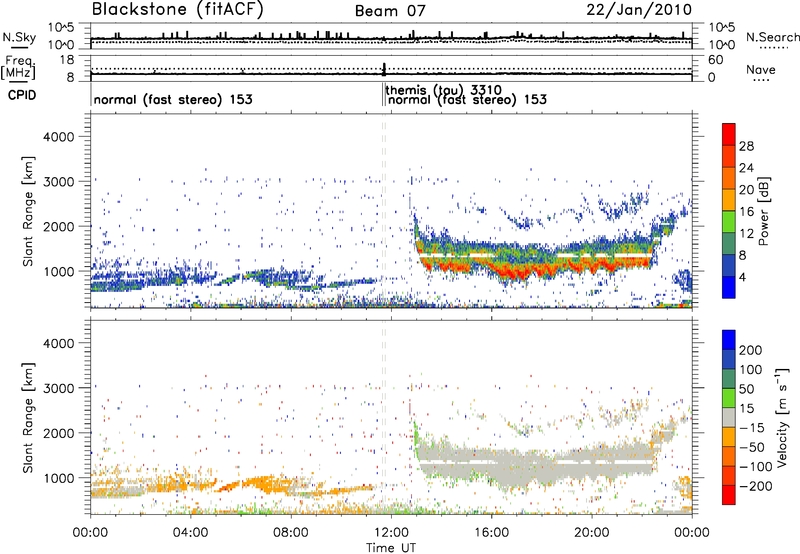Click the first 'normal (fast stereo) 153' label
The image size is (800, 554).
(173, 99)
